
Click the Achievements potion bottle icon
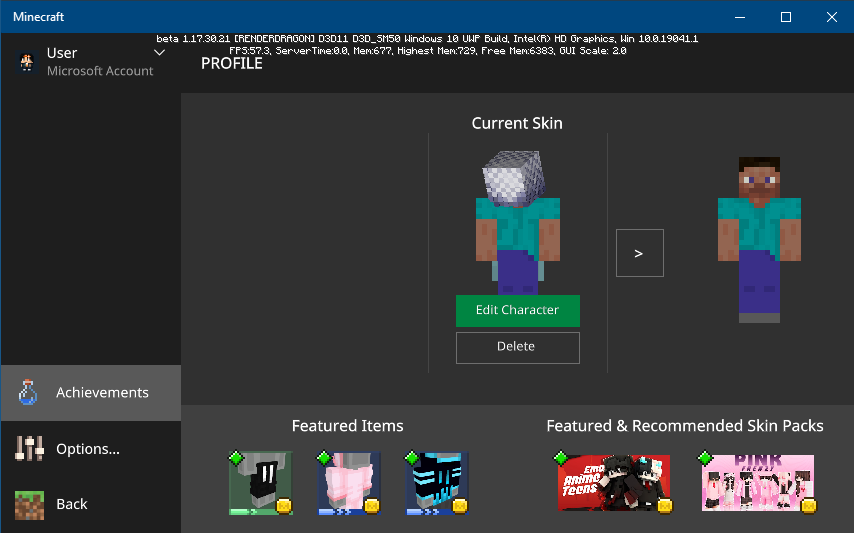point(28,393)
